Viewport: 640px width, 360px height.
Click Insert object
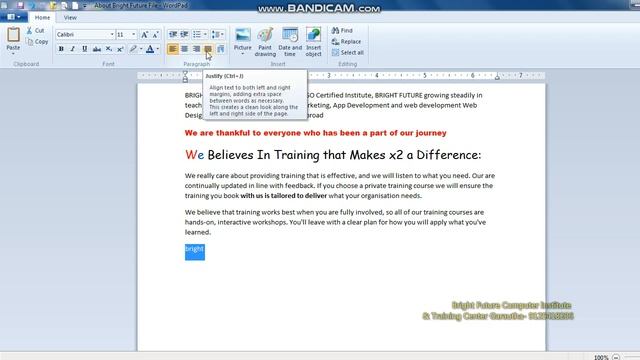click(x=313, y=42)
